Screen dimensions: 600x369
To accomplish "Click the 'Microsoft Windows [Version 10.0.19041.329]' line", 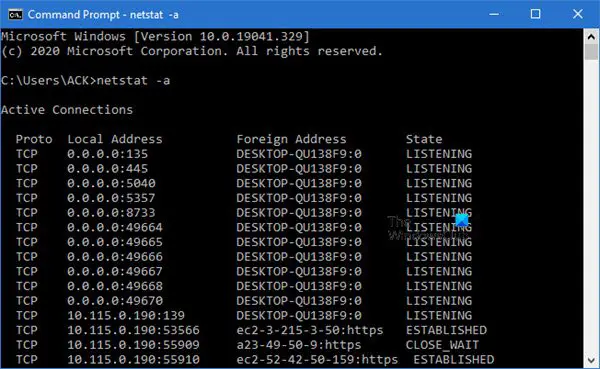I will (x=155, y=36).
